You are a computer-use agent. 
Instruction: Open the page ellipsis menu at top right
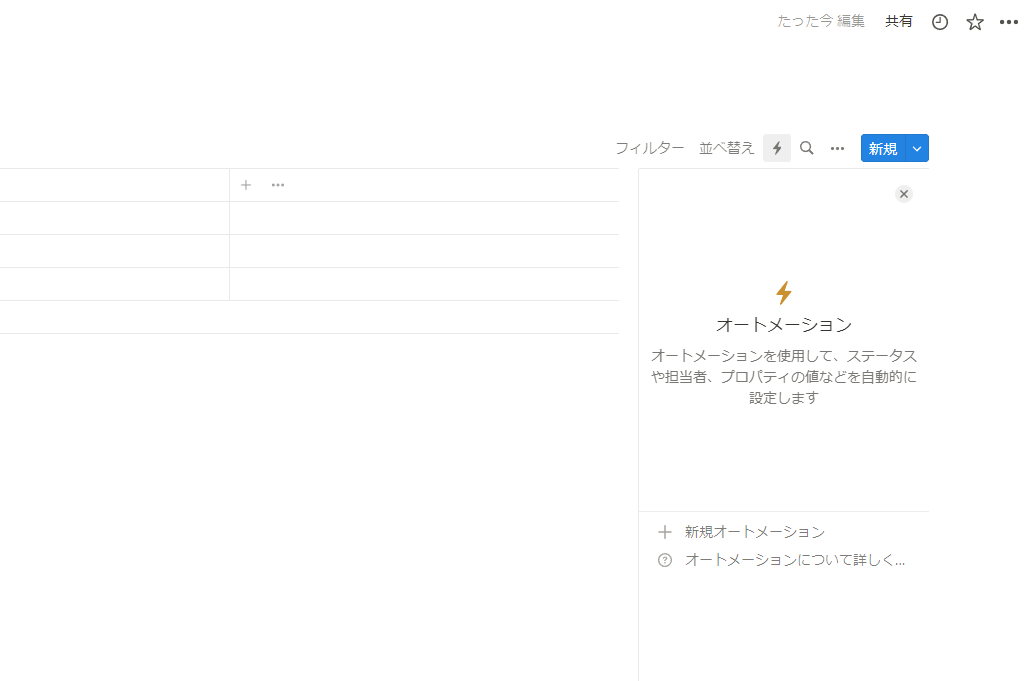[1008, 21]
